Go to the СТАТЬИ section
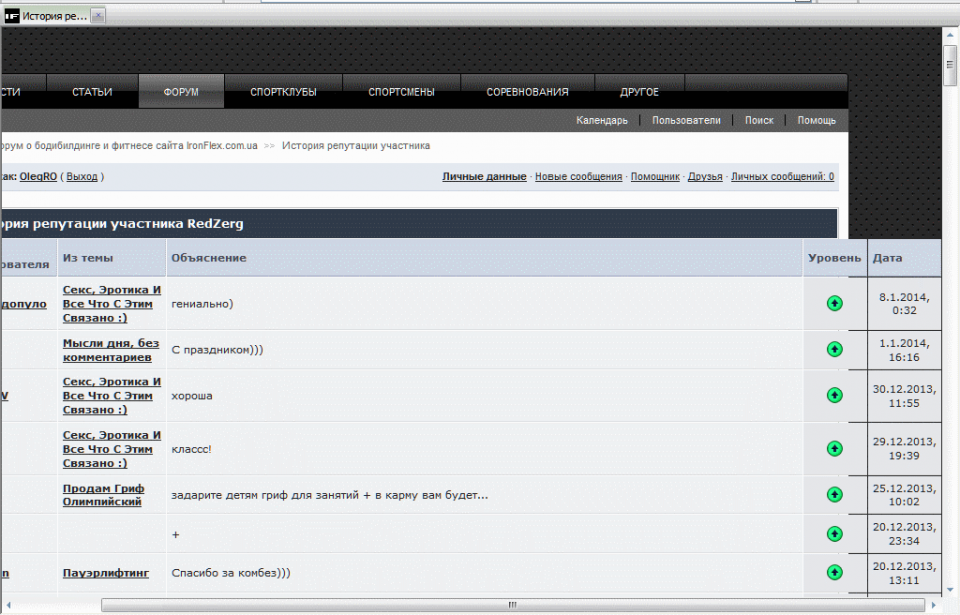Viewport: 960px width, 615px height. (x=92, y=92)
